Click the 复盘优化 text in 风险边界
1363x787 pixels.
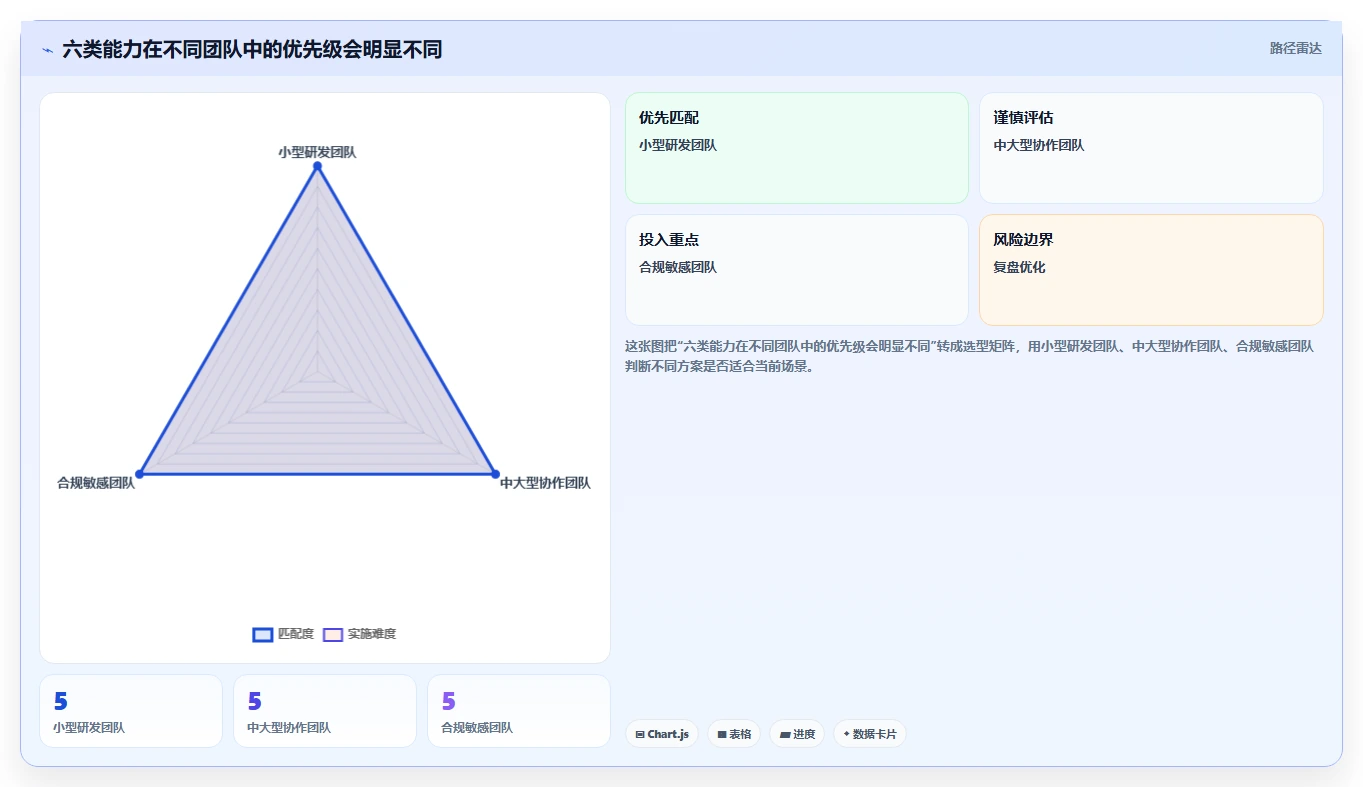[1019, 267]
